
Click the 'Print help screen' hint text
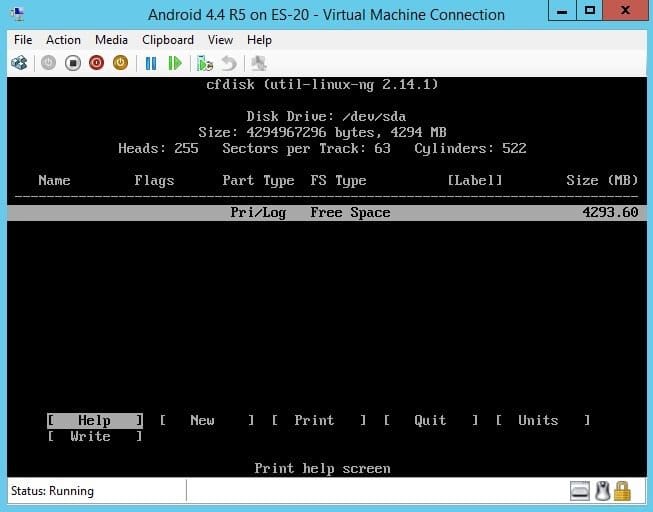point(322,469)
